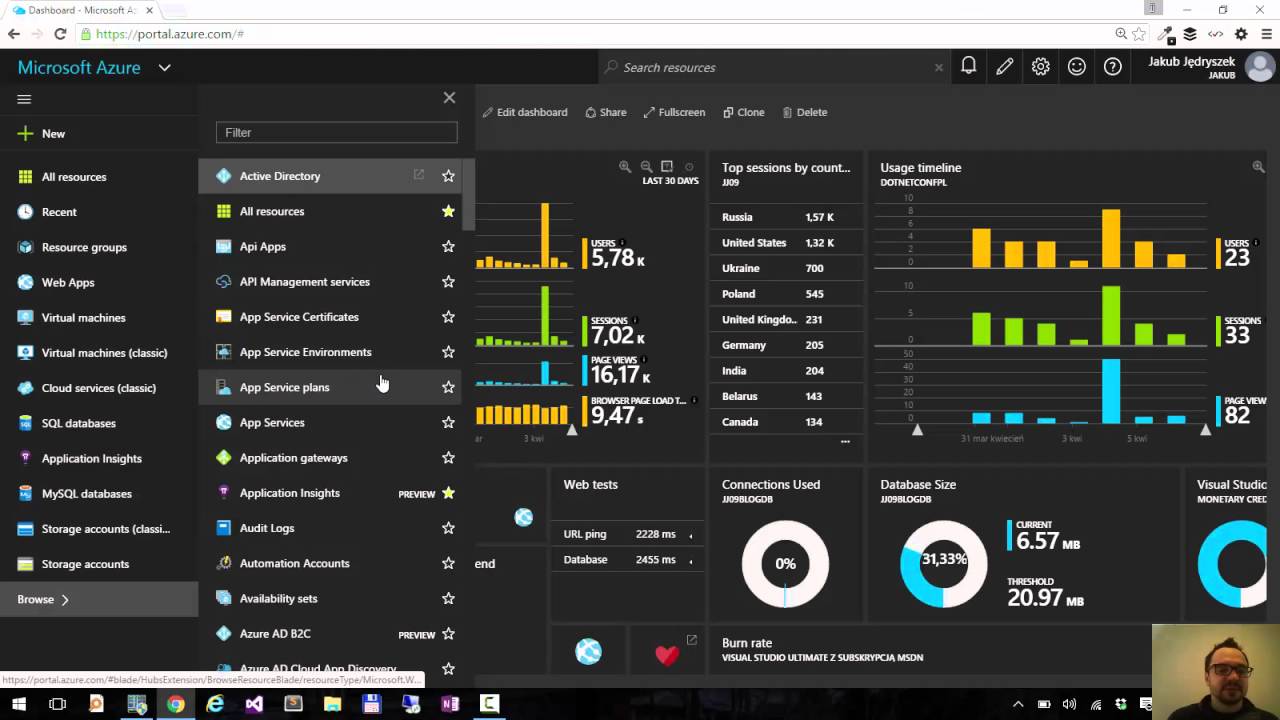Screen dimensions: 1280x720
Task: Expand the Browse menu
Action: click(99, 599)
